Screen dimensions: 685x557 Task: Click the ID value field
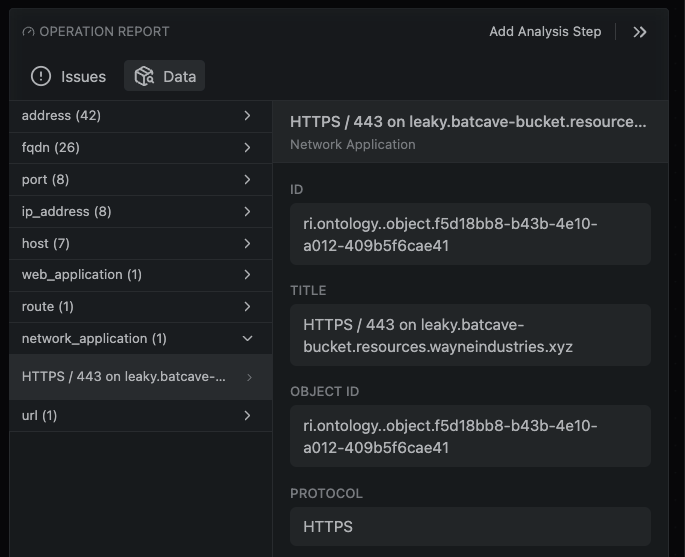[x=470, y=235]
